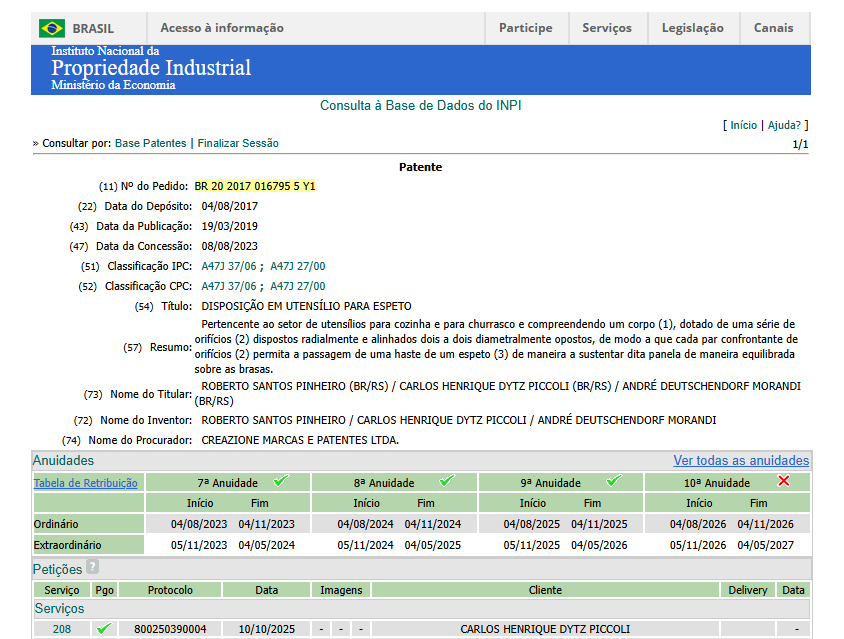Click petition date 10/10/2025
Screen dimensions: 844x639
(266, 629)
